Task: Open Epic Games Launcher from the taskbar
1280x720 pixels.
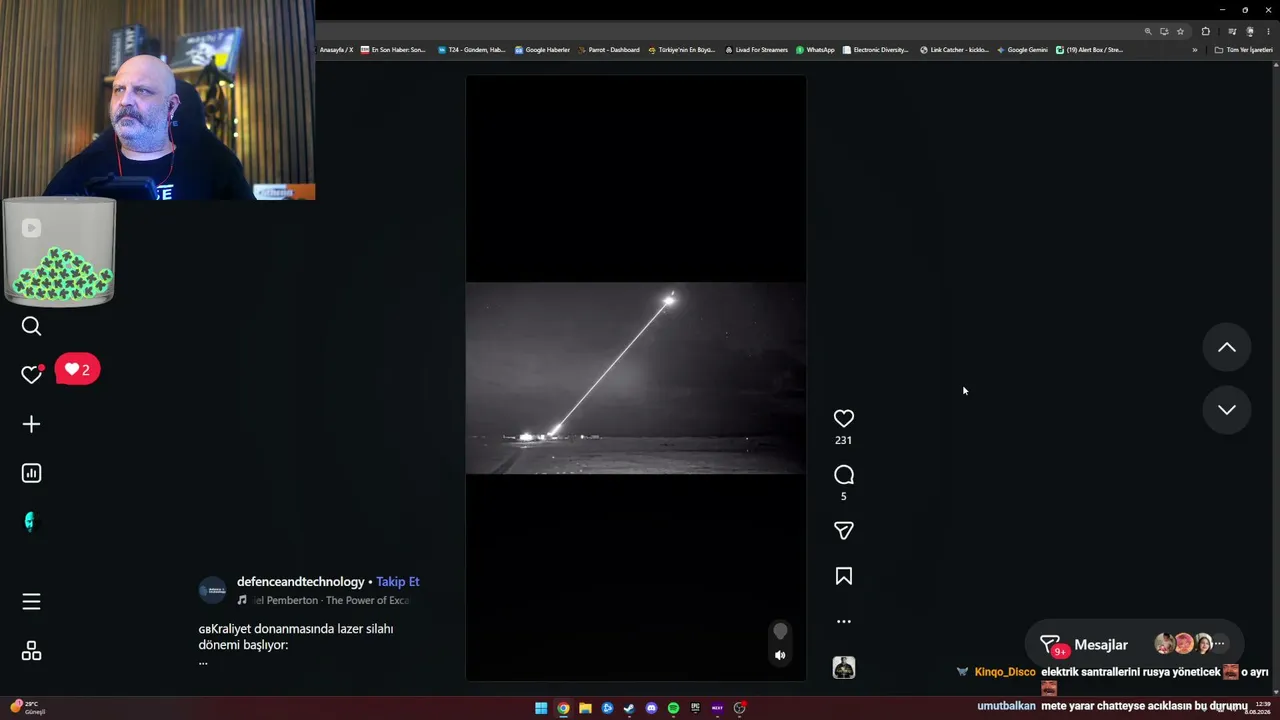Action: (x=695, y=708)
